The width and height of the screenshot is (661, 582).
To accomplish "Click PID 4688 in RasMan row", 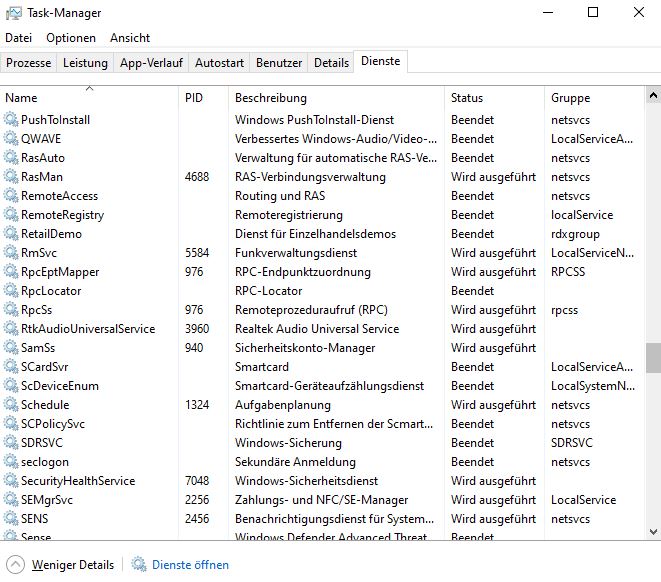I will 197,177.
